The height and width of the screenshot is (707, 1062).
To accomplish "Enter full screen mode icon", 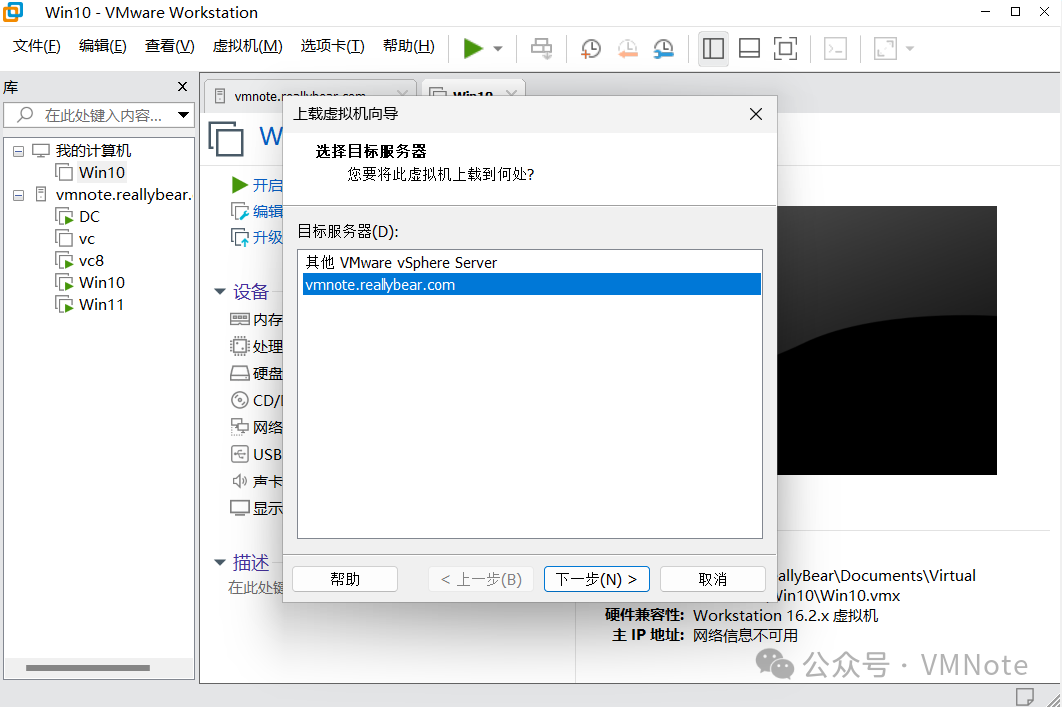I will 785,49.
